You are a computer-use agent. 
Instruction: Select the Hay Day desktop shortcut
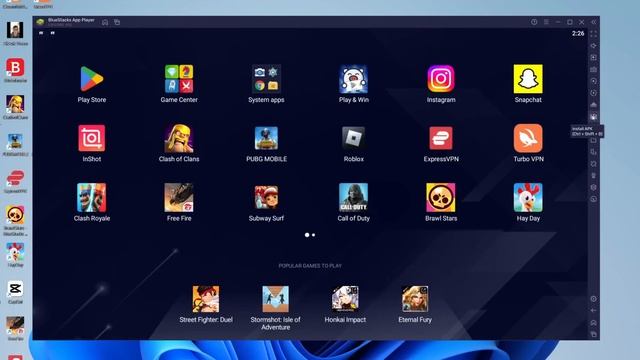[x=15, y=252]
